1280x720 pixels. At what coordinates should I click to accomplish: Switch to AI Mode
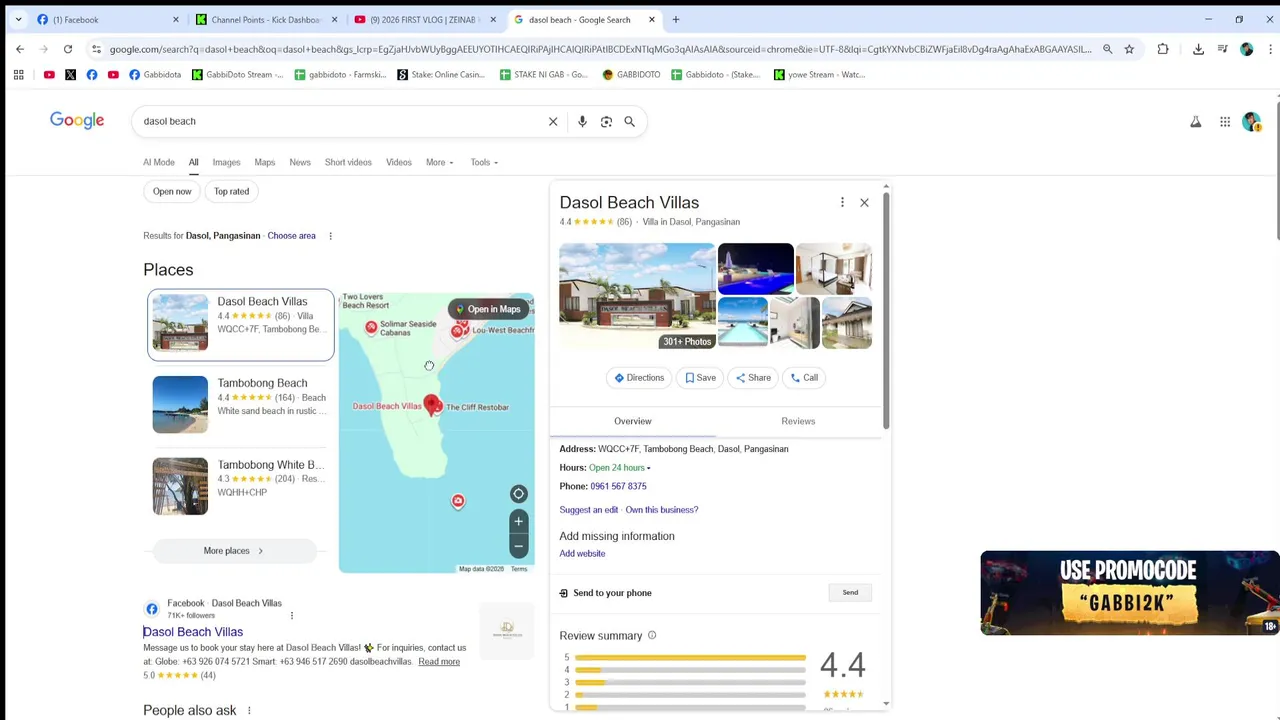[158, 162]
